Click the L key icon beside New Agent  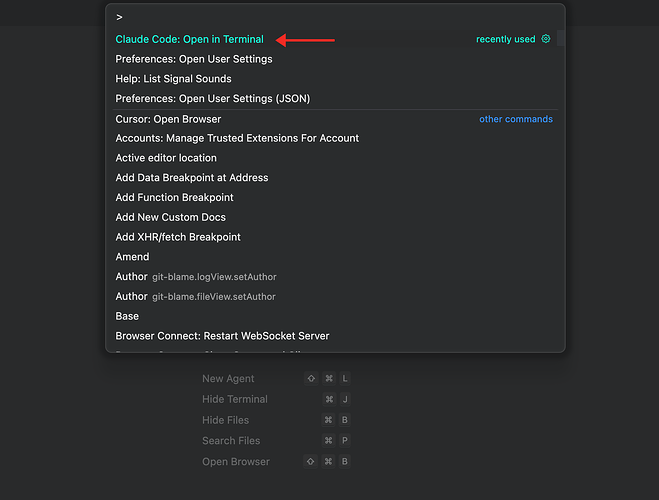click(345, 379)
